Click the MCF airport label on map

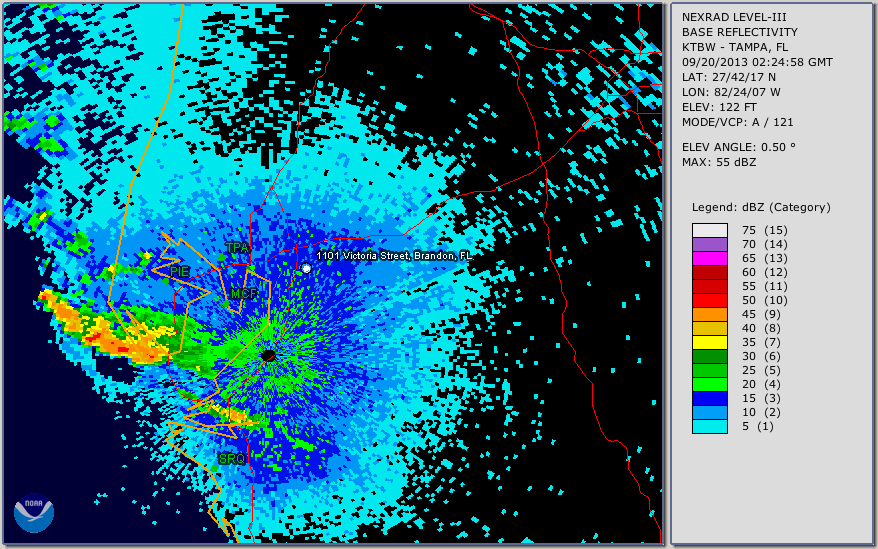(x=244, y=294)
